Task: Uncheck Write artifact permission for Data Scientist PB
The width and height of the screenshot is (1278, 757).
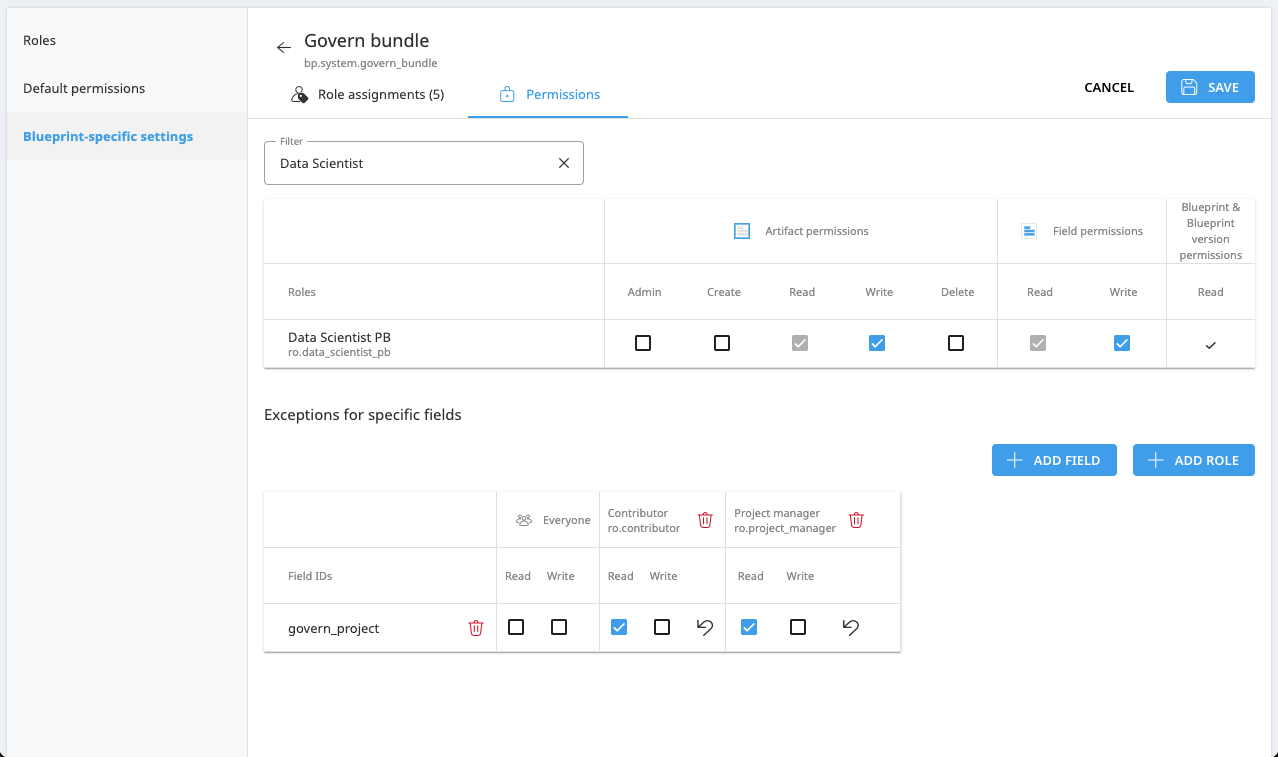Action: (x=876, y=342)
